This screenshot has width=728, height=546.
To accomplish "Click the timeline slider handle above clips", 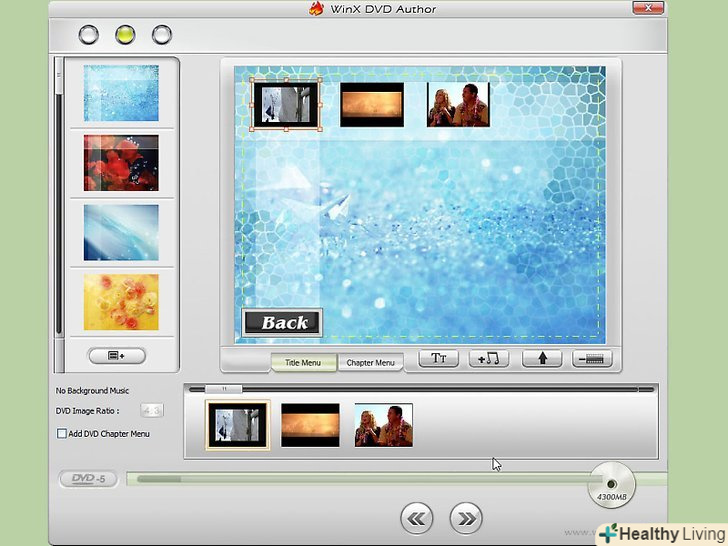I will pyautogui.click(x=224, y=389).
